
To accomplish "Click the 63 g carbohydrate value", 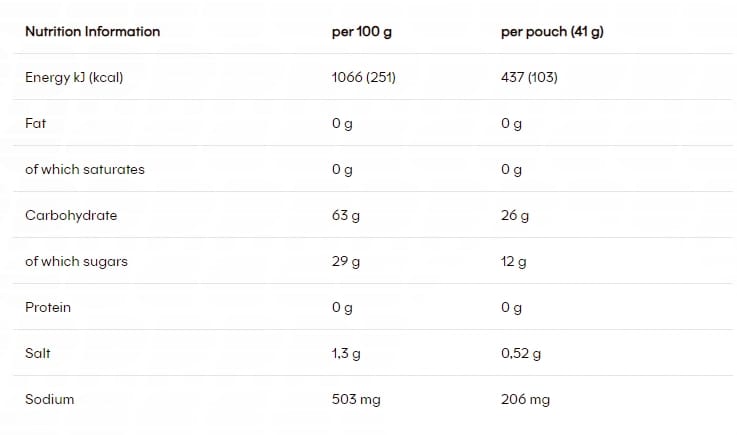I will pos(345,215).
